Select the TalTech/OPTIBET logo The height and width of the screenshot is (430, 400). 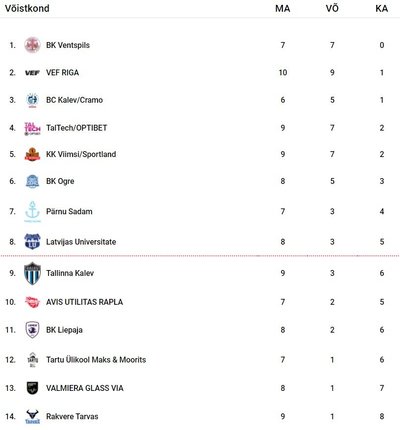pyautogui.click(x=32, y=128)
